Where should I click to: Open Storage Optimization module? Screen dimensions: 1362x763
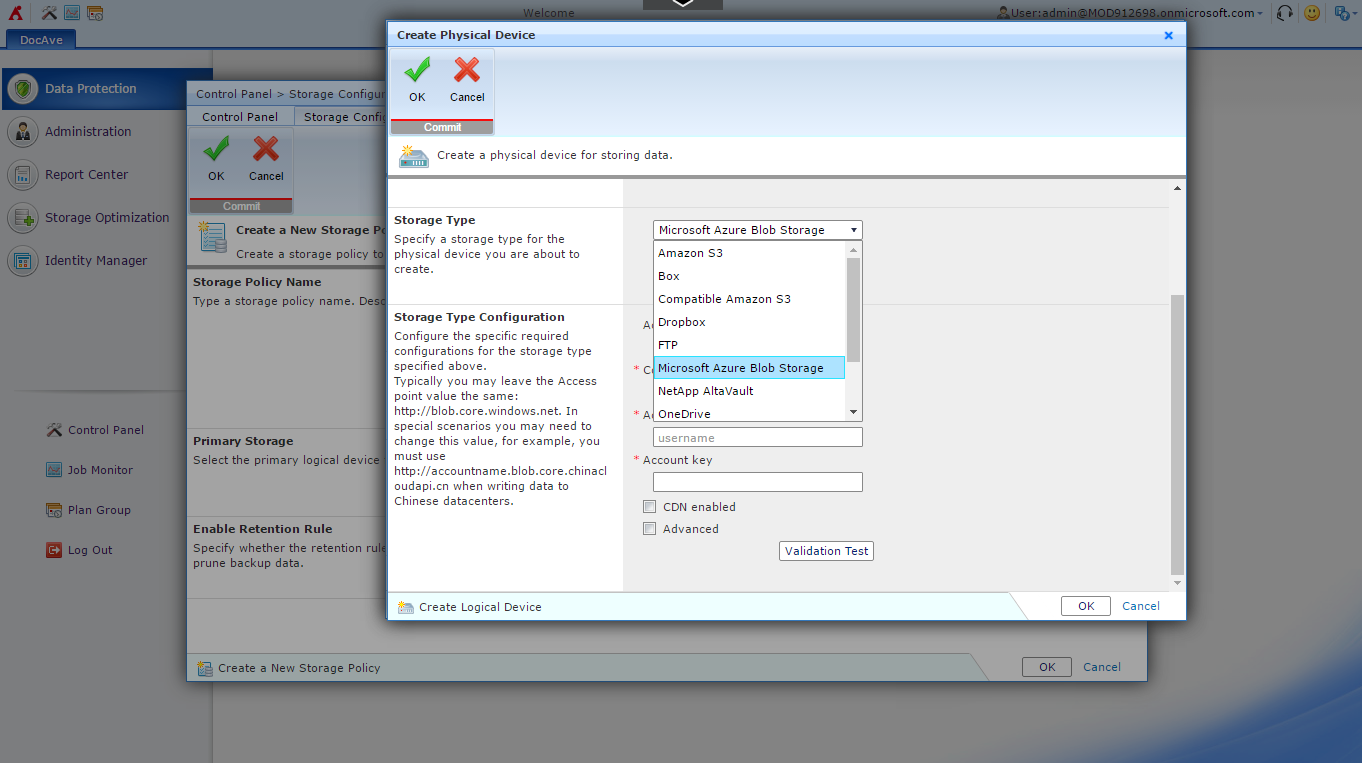(x=106, y=218)
